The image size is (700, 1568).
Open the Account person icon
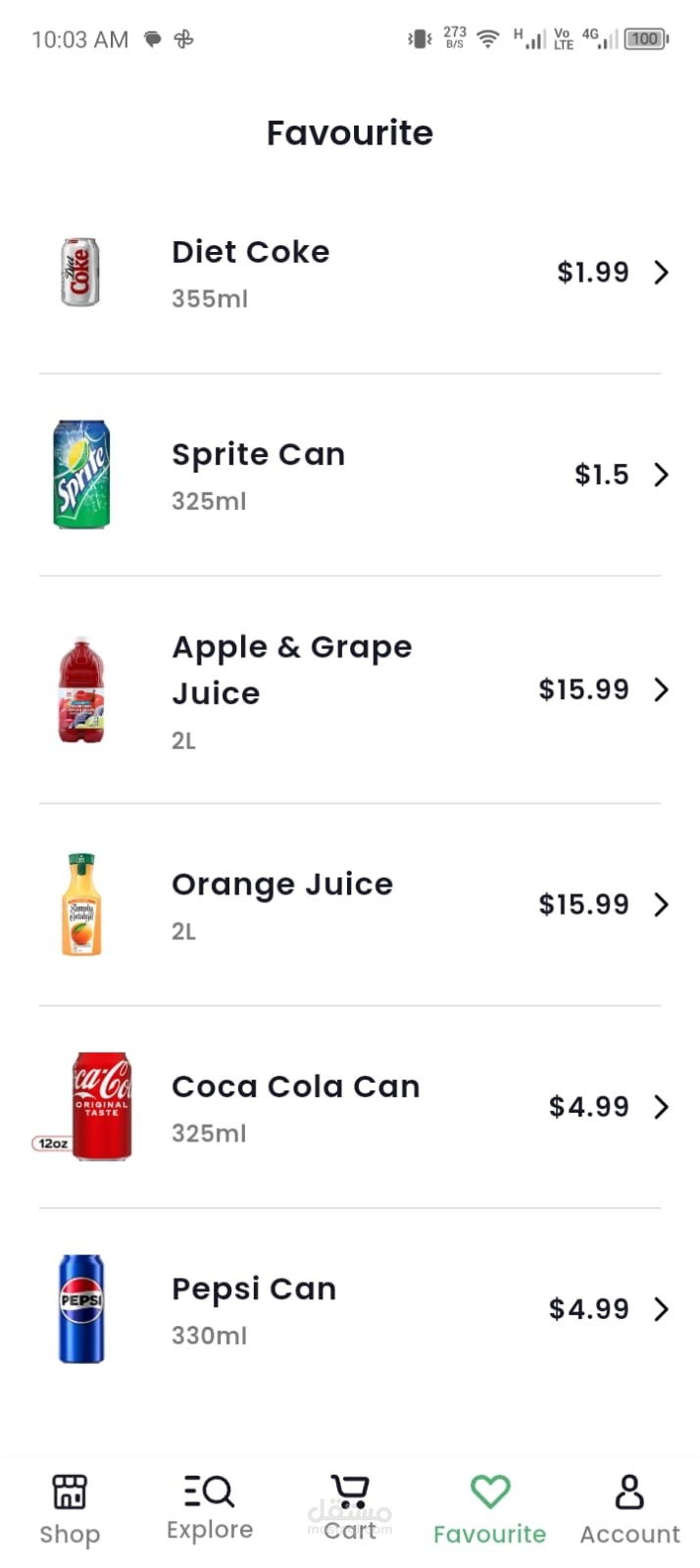coord(629,1492)
